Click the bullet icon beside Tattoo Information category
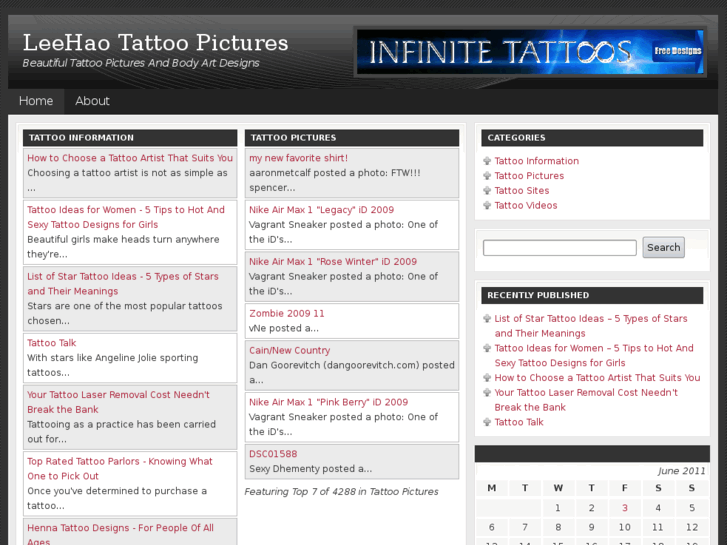Screen dimensions: 727x545 [x=487, y=161]
